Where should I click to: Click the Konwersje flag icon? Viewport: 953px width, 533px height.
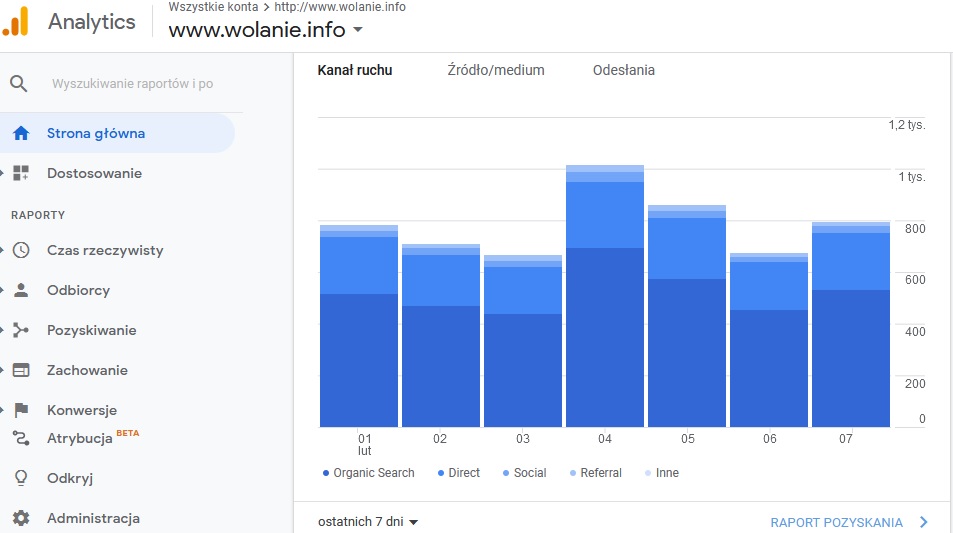click(21, 410)
